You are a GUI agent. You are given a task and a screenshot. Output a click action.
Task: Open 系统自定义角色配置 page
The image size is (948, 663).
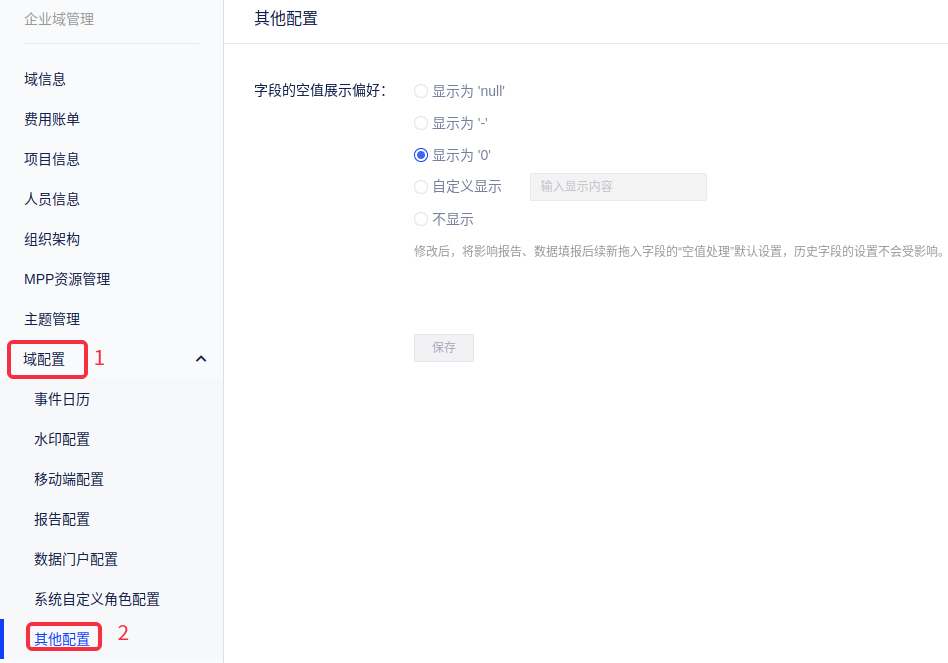[97, 599]
